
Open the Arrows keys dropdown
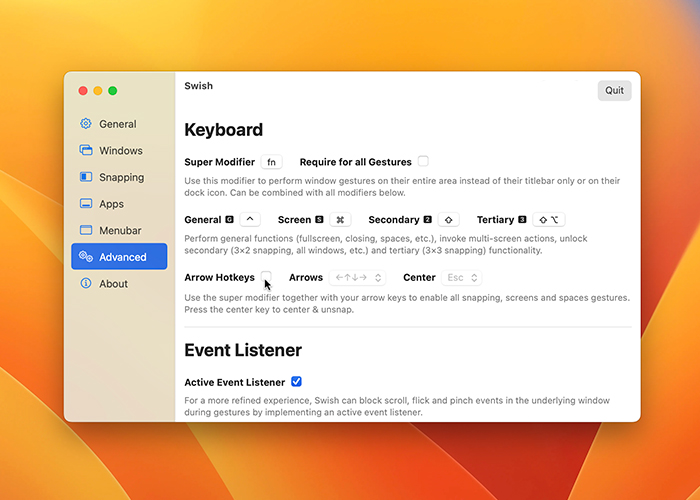pos(358,278)
